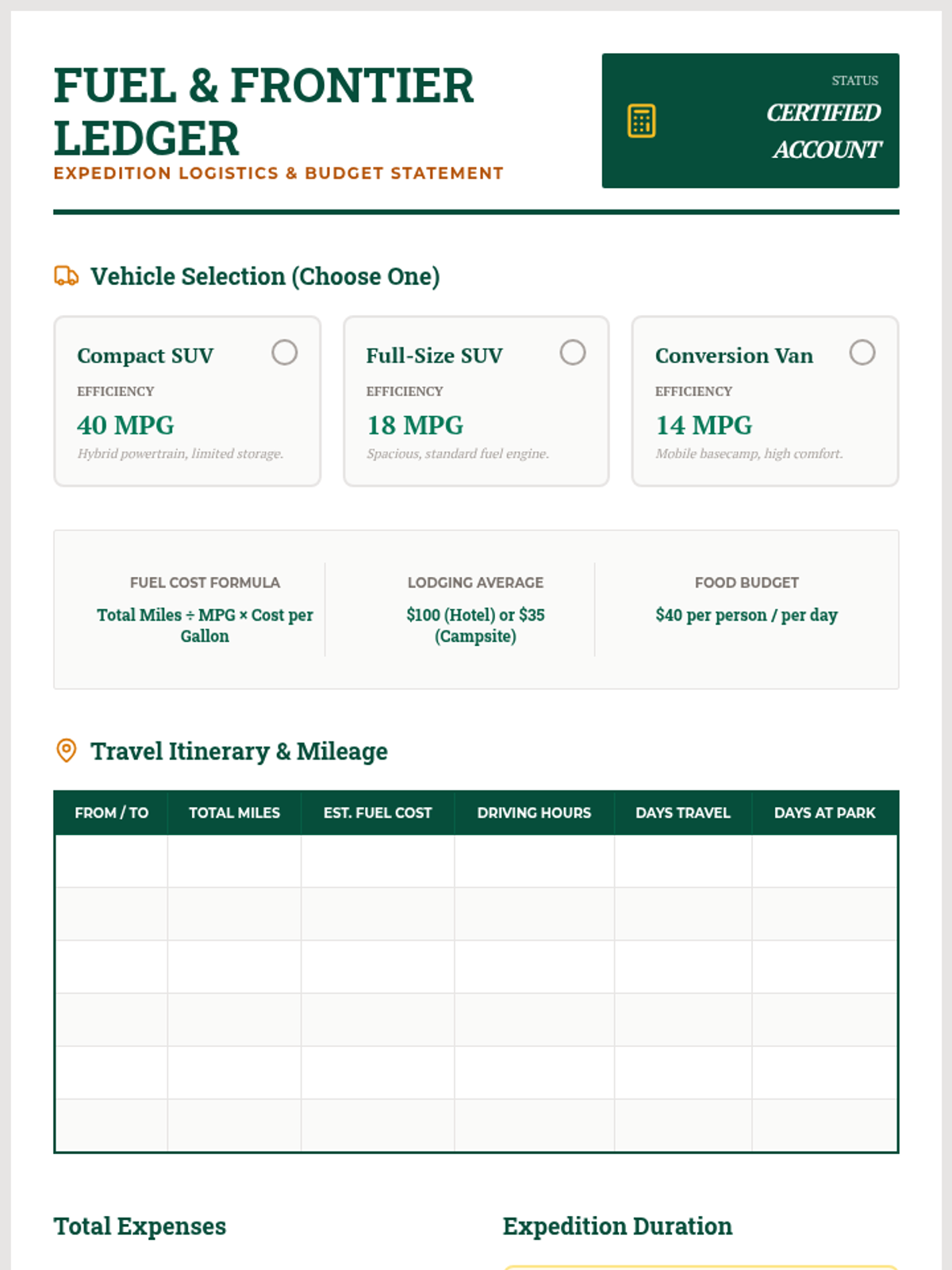This screenshot has width=952, height=1270.
Task: Click the DAYS TRAVEL column header
Action: click(x=682, y=813)
